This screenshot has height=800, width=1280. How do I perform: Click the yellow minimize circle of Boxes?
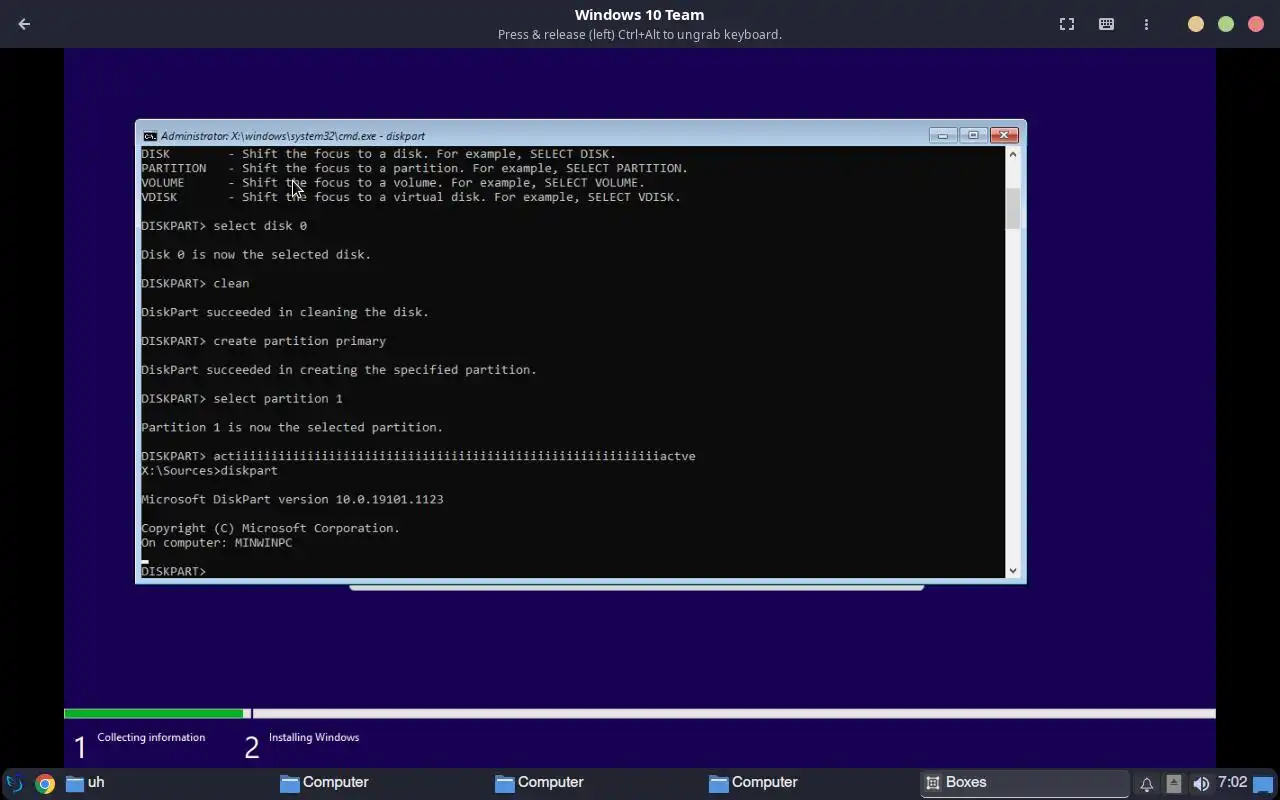pos(1196,24)
